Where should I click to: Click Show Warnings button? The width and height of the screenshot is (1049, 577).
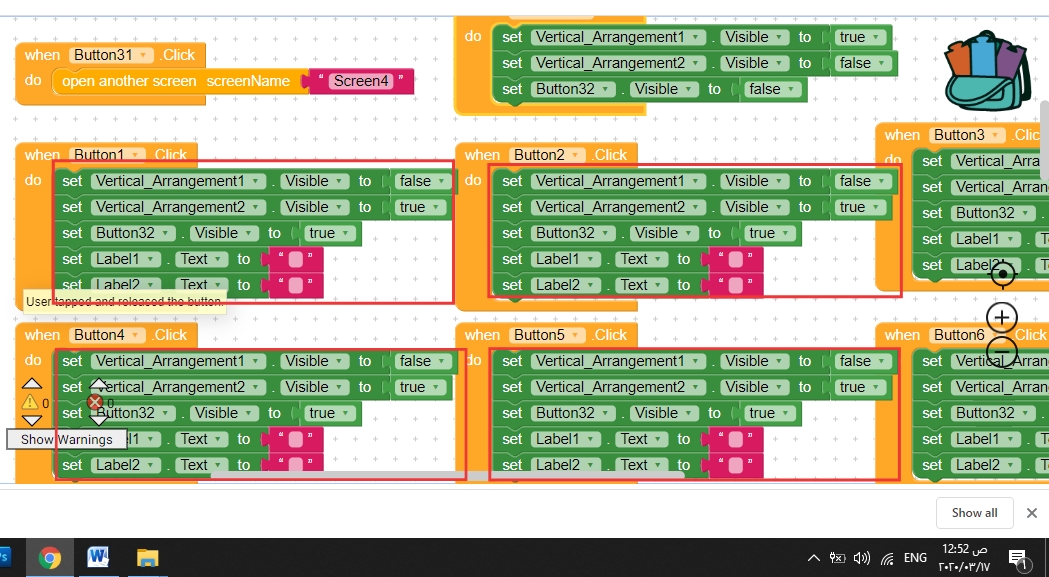coord(66,440)
